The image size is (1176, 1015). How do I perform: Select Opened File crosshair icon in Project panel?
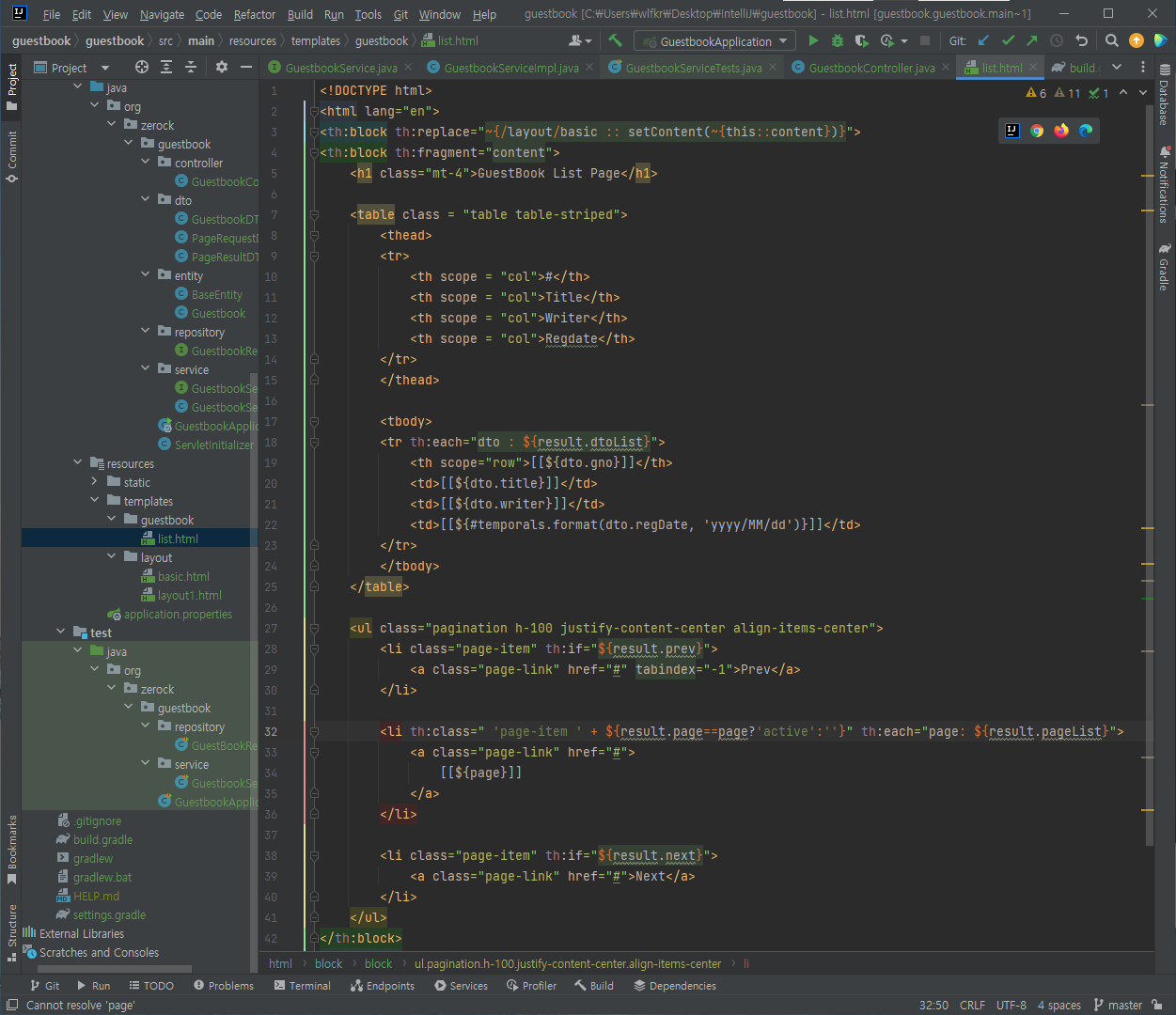click(142, 67)
